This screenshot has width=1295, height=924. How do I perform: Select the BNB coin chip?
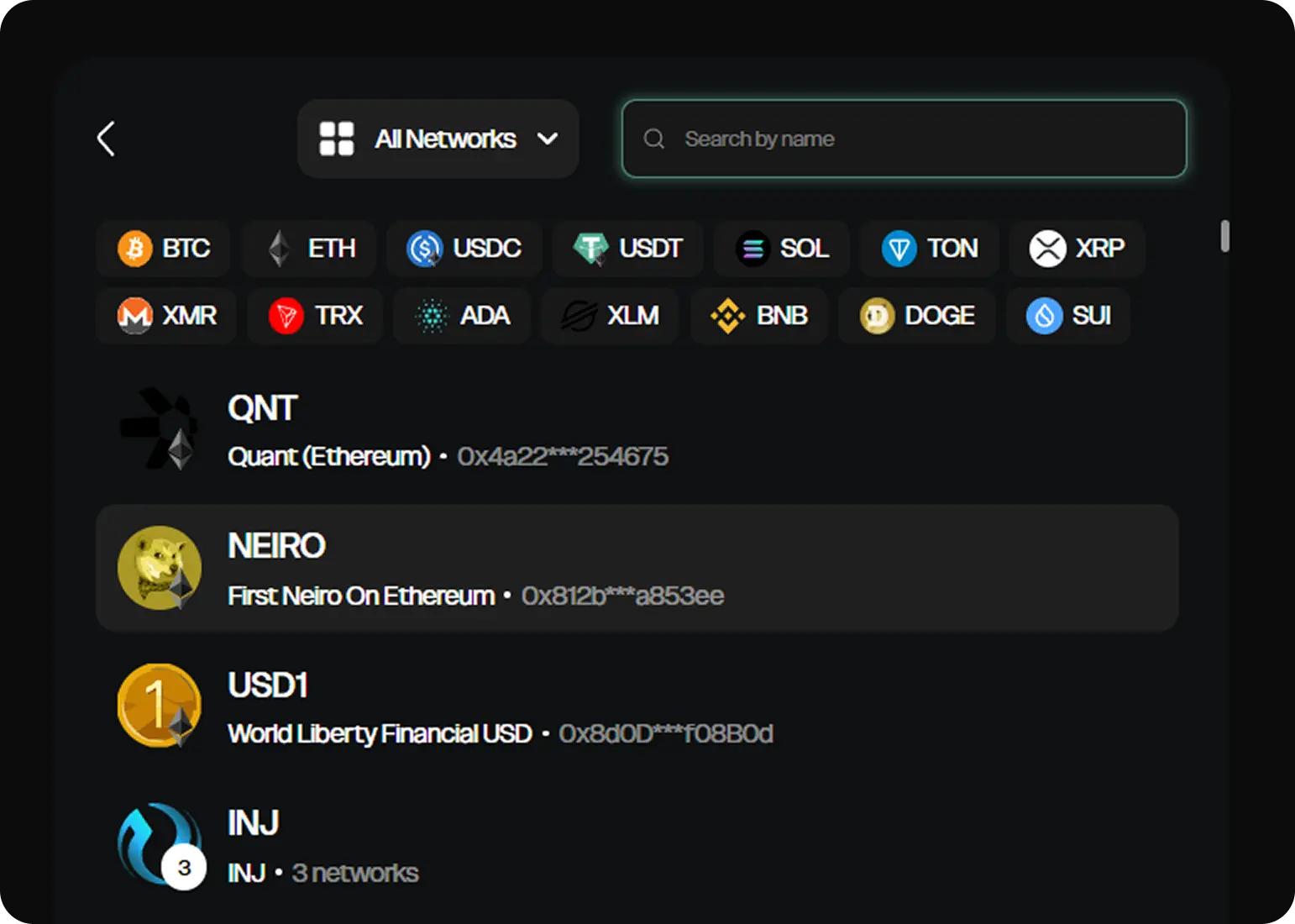click(759, 316)
